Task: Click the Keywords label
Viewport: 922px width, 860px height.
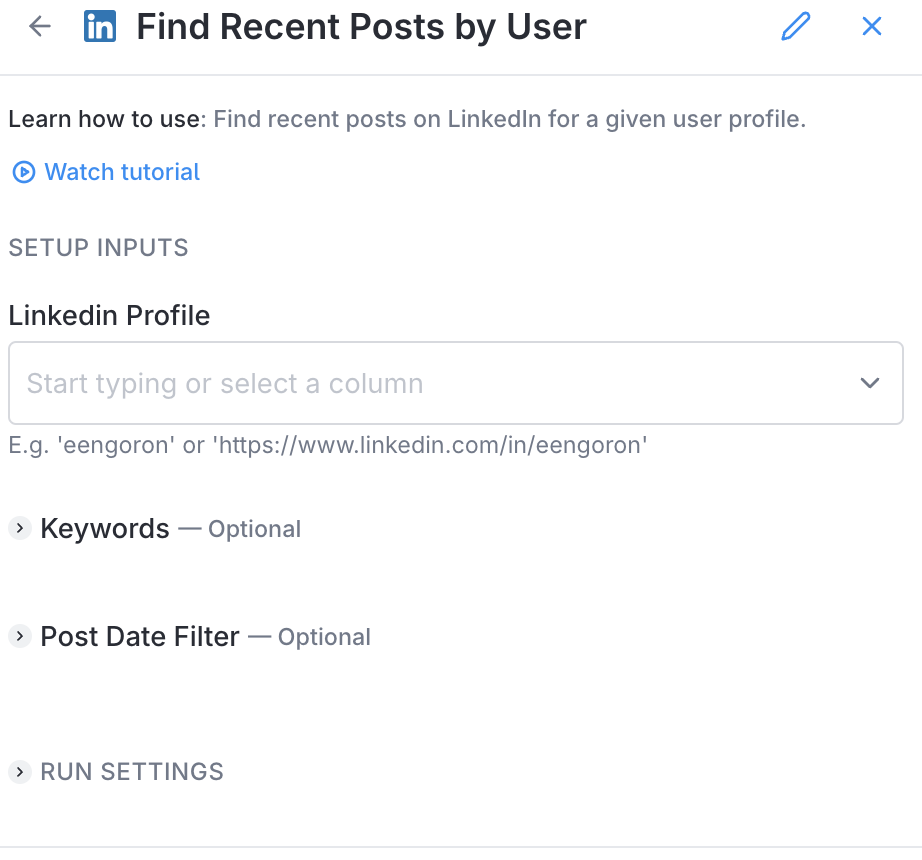Action: click(105, 529)
